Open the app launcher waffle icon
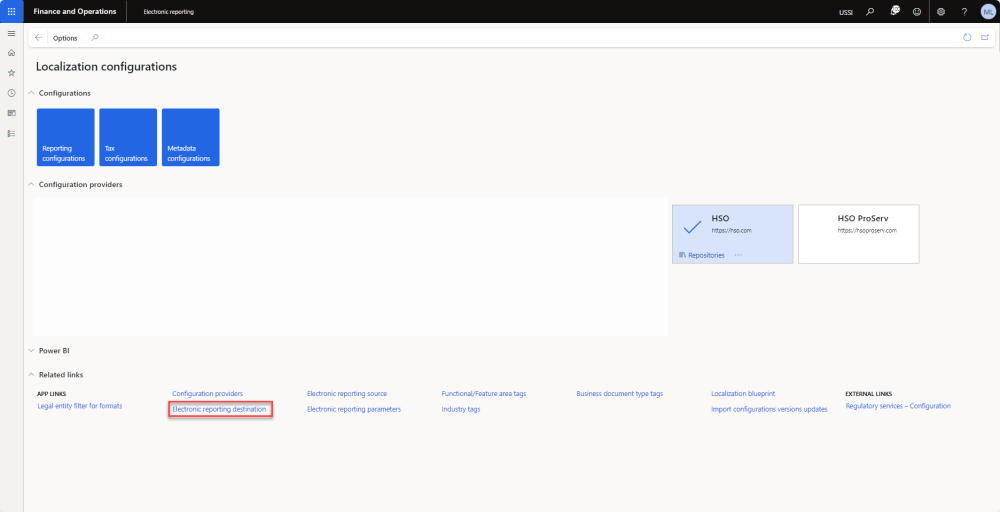 (x=11, y=11)
